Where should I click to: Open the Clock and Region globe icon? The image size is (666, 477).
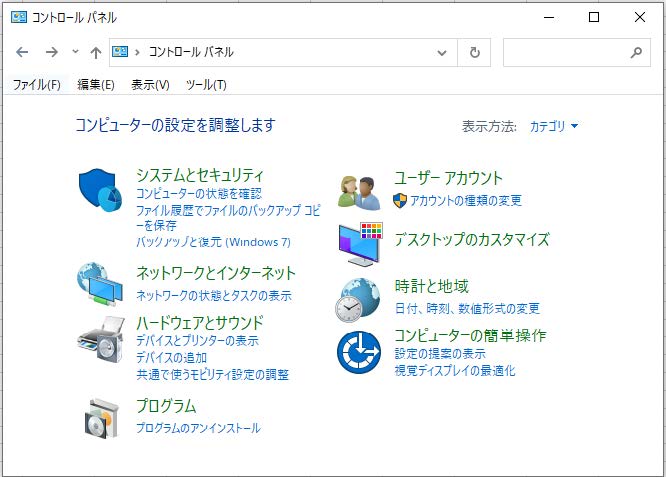click(x=358, y=300)
